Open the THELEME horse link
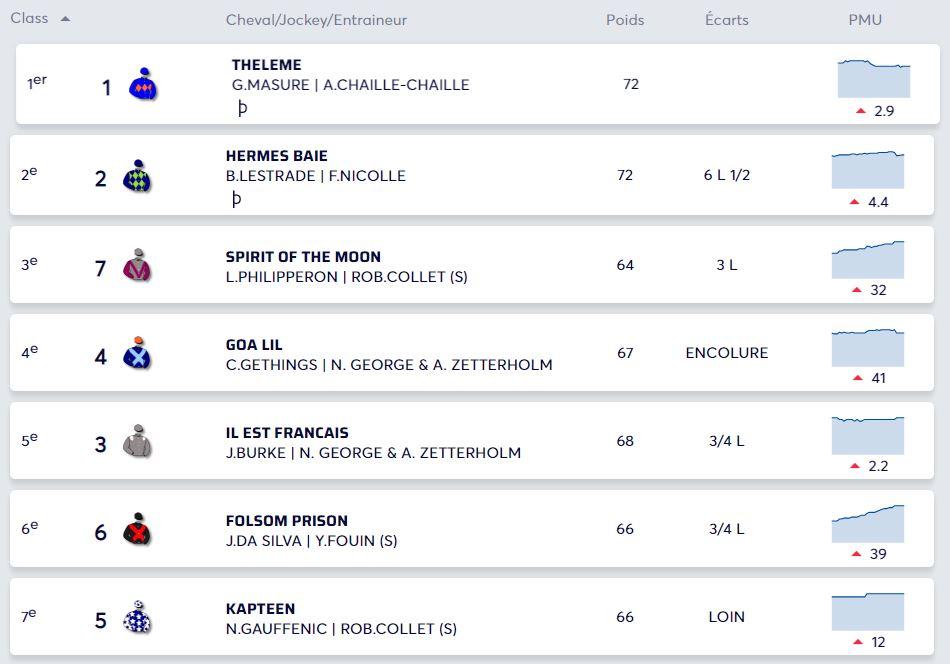The height and width of the screenshot is (664, 950). click(x=266, y=65)
